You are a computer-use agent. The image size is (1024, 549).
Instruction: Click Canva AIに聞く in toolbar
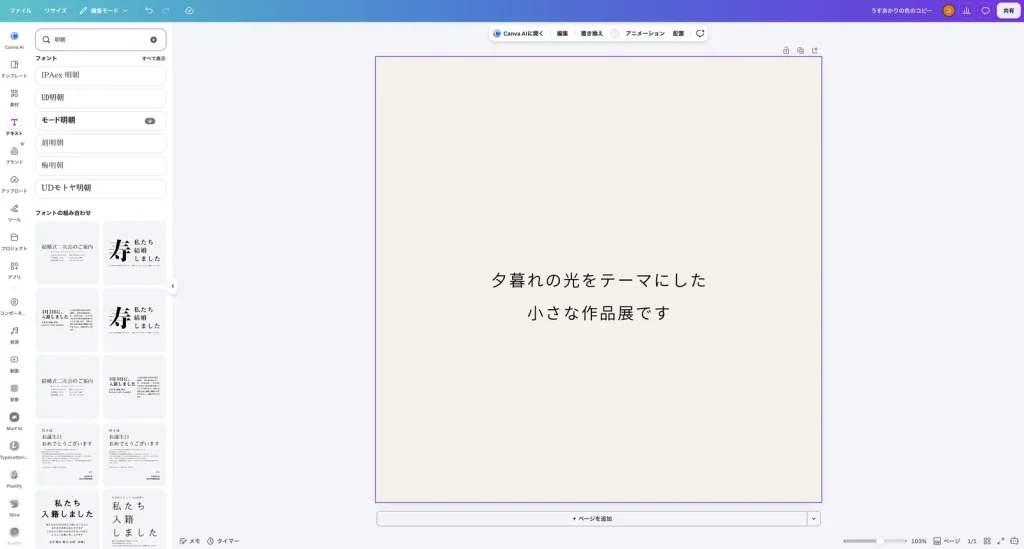click(x=518, y=33)
